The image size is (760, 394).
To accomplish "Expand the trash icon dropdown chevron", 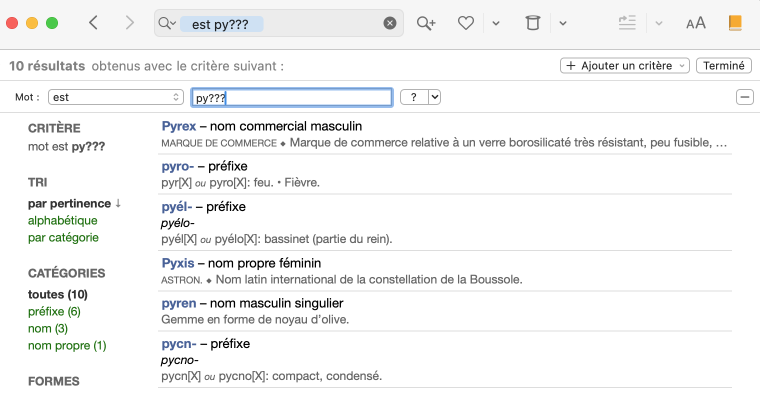I will 563,23.
